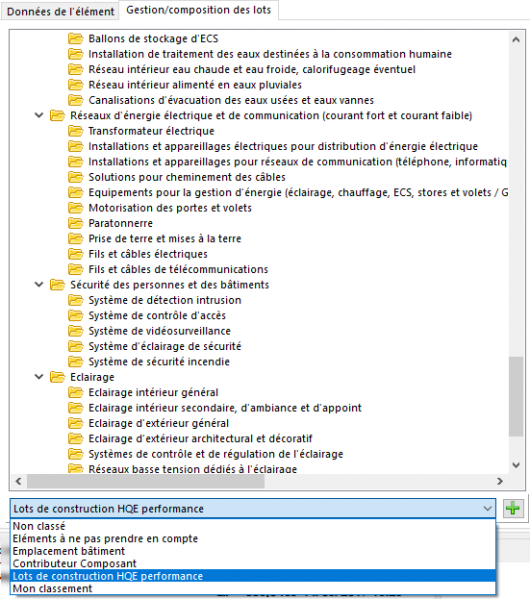The height and width of the screenshot is (599, 530).
Task: Choose Emplacement bâtiment option
Action: point(253,551)
